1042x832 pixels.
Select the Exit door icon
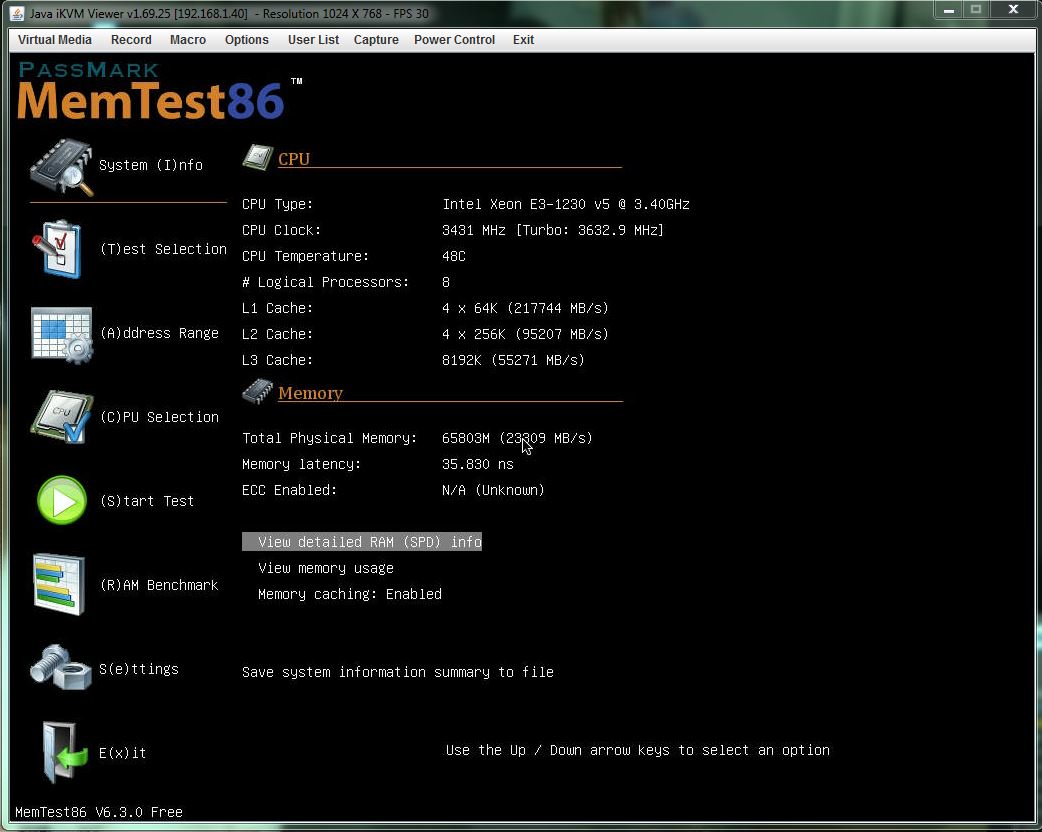click(64, 752)
